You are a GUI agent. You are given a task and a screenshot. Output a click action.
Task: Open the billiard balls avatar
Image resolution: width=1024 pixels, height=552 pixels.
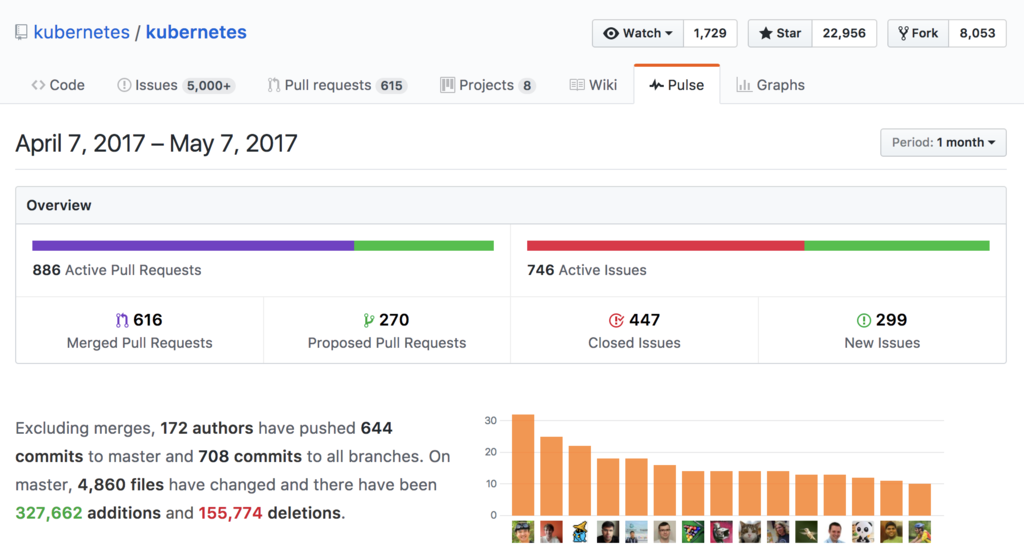click(x=693, y=532)
